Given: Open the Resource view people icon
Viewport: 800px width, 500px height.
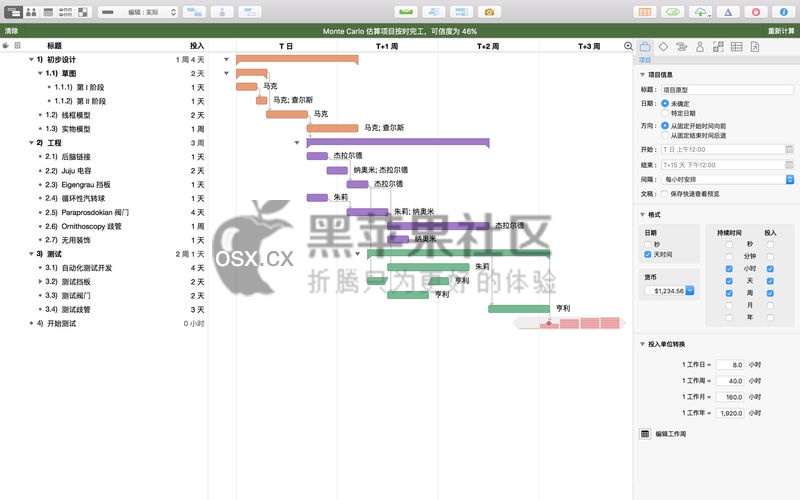Looking at the screenshot, I should pyautogui.click(x=31, y=12).
